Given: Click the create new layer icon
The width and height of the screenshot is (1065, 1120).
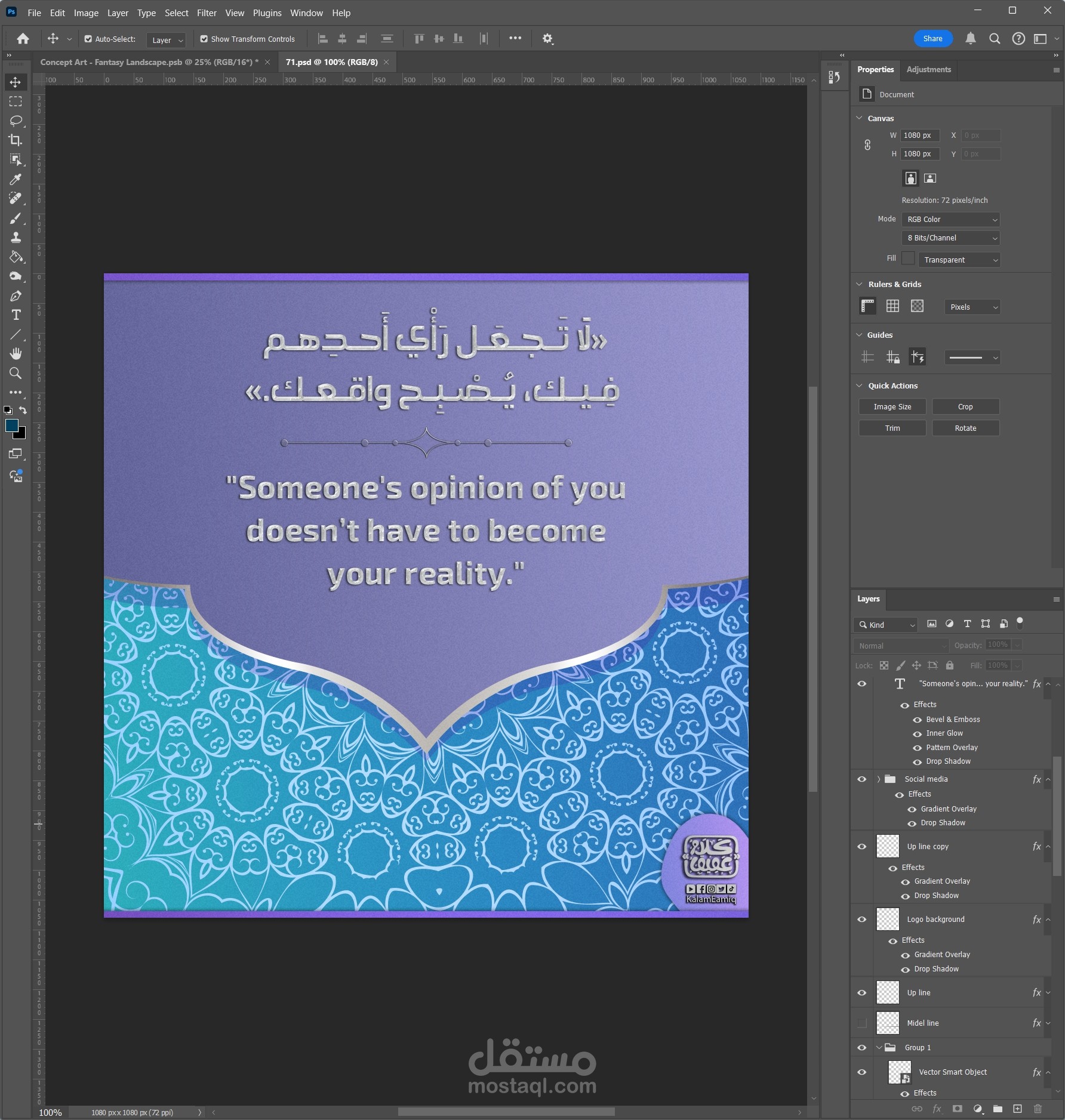Looking at the screenshot, I should (1017, 1109).
